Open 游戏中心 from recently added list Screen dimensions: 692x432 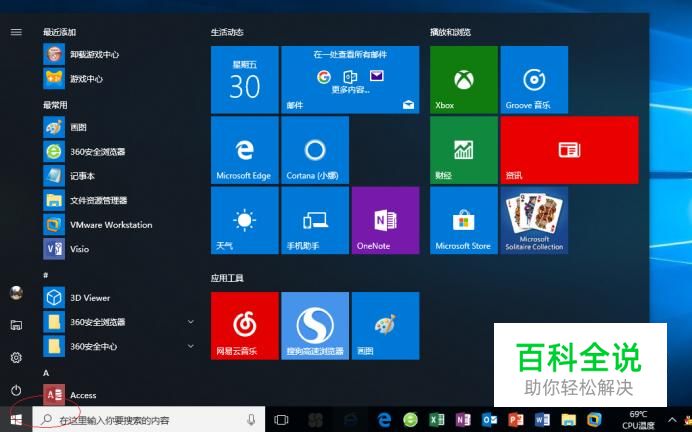coord(119,79)
